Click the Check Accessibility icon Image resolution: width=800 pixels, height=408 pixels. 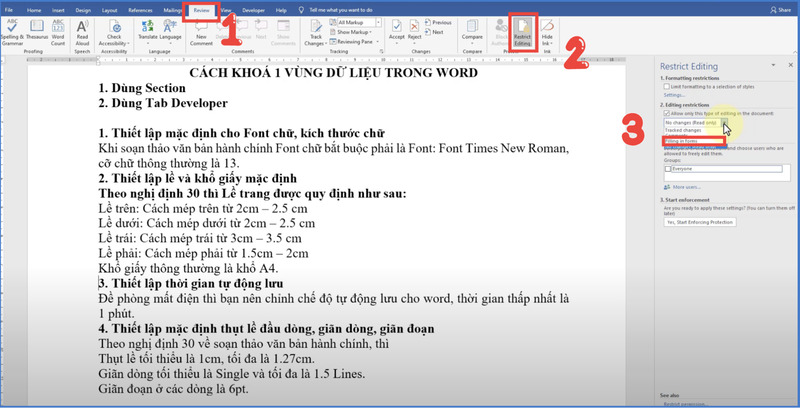click(114, 27)
